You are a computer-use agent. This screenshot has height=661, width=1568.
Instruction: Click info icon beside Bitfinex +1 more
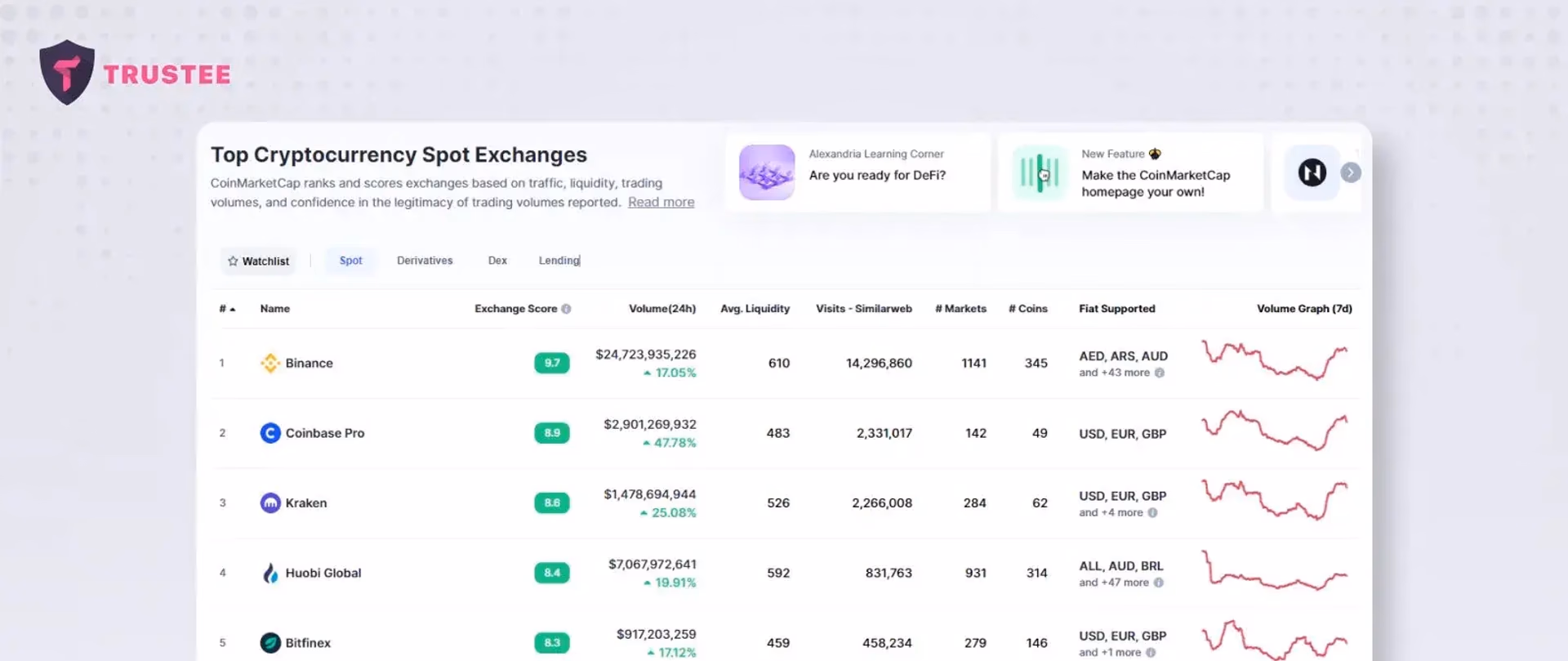[x=1151, y=653]
